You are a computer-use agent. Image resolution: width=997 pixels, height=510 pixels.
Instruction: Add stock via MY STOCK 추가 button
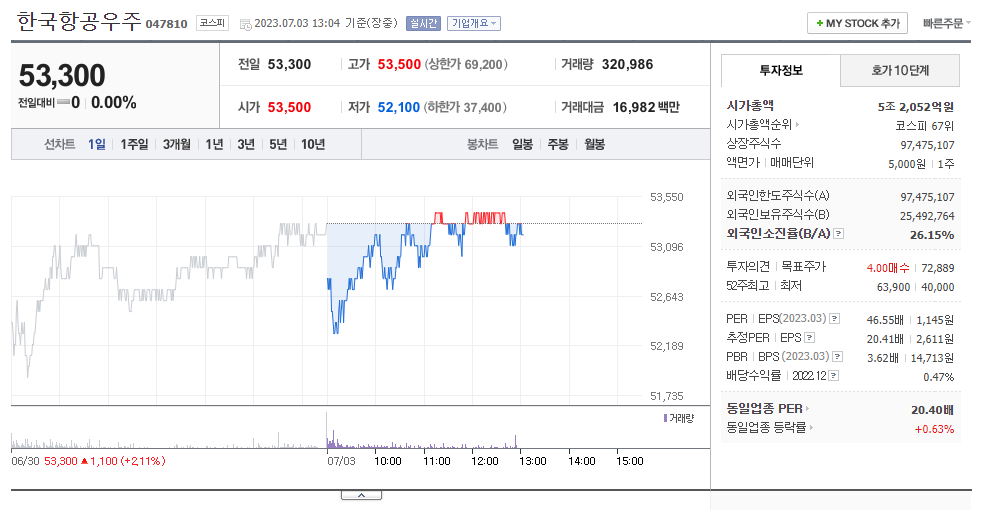pos(857,24)
